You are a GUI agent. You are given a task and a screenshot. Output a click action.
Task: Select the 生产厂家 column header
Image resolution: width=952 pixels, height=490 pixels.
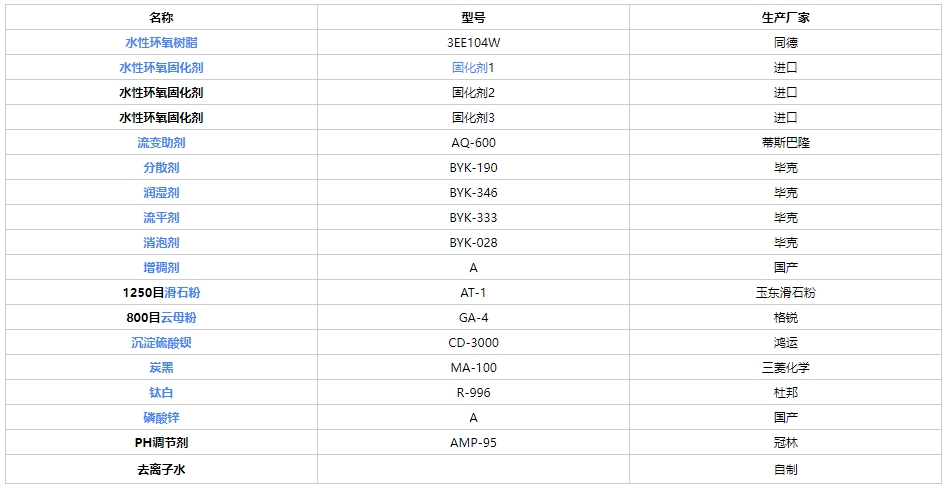point(786,18)
